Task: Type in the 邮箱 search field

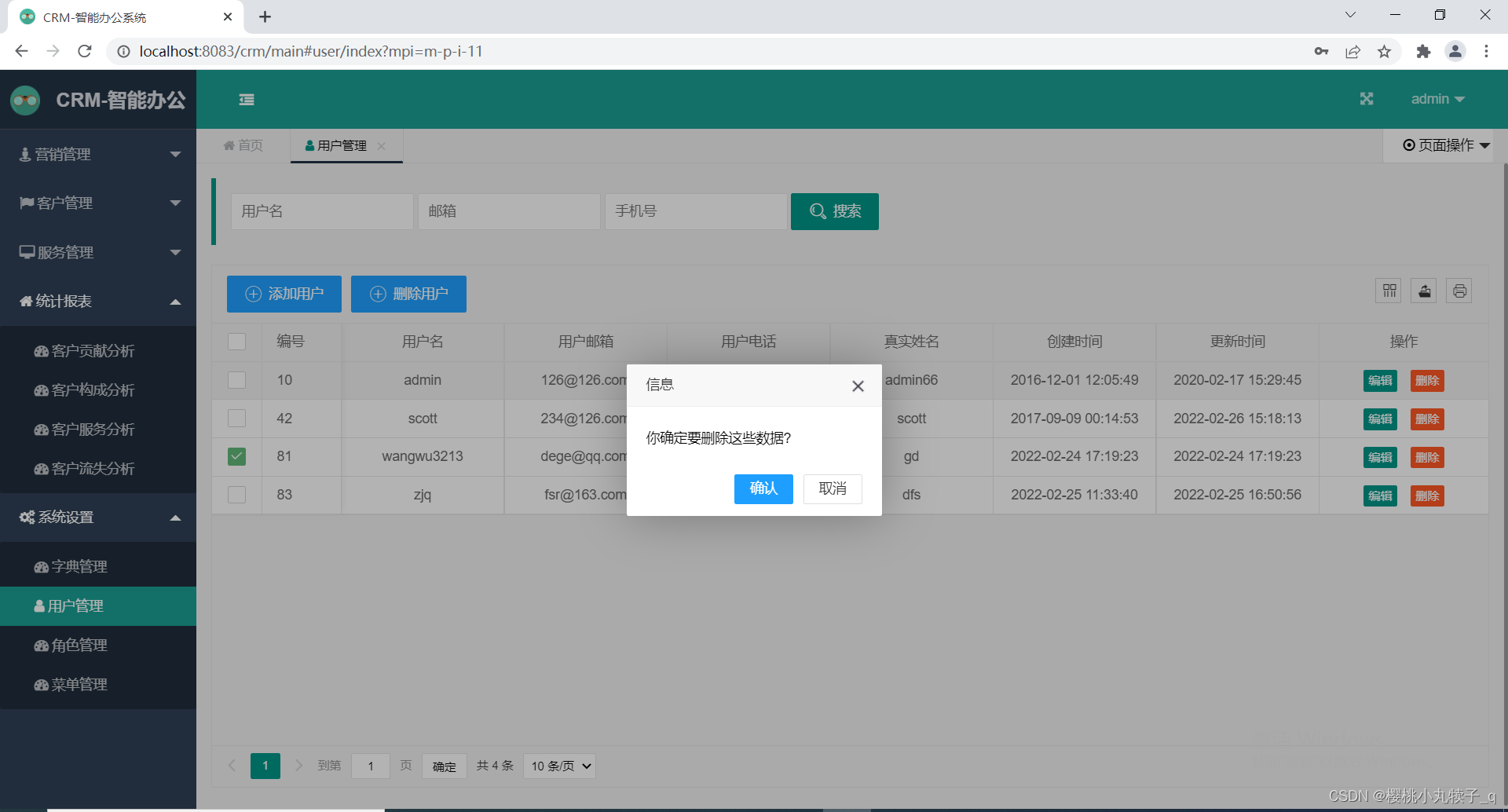Action: (x=509, y=211)
